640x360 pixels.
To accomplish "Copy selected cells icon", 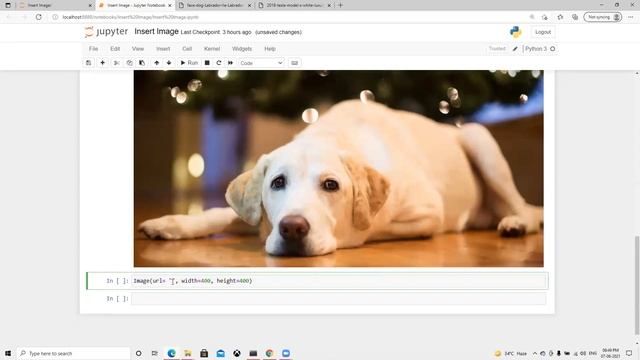I will point(129,63).
